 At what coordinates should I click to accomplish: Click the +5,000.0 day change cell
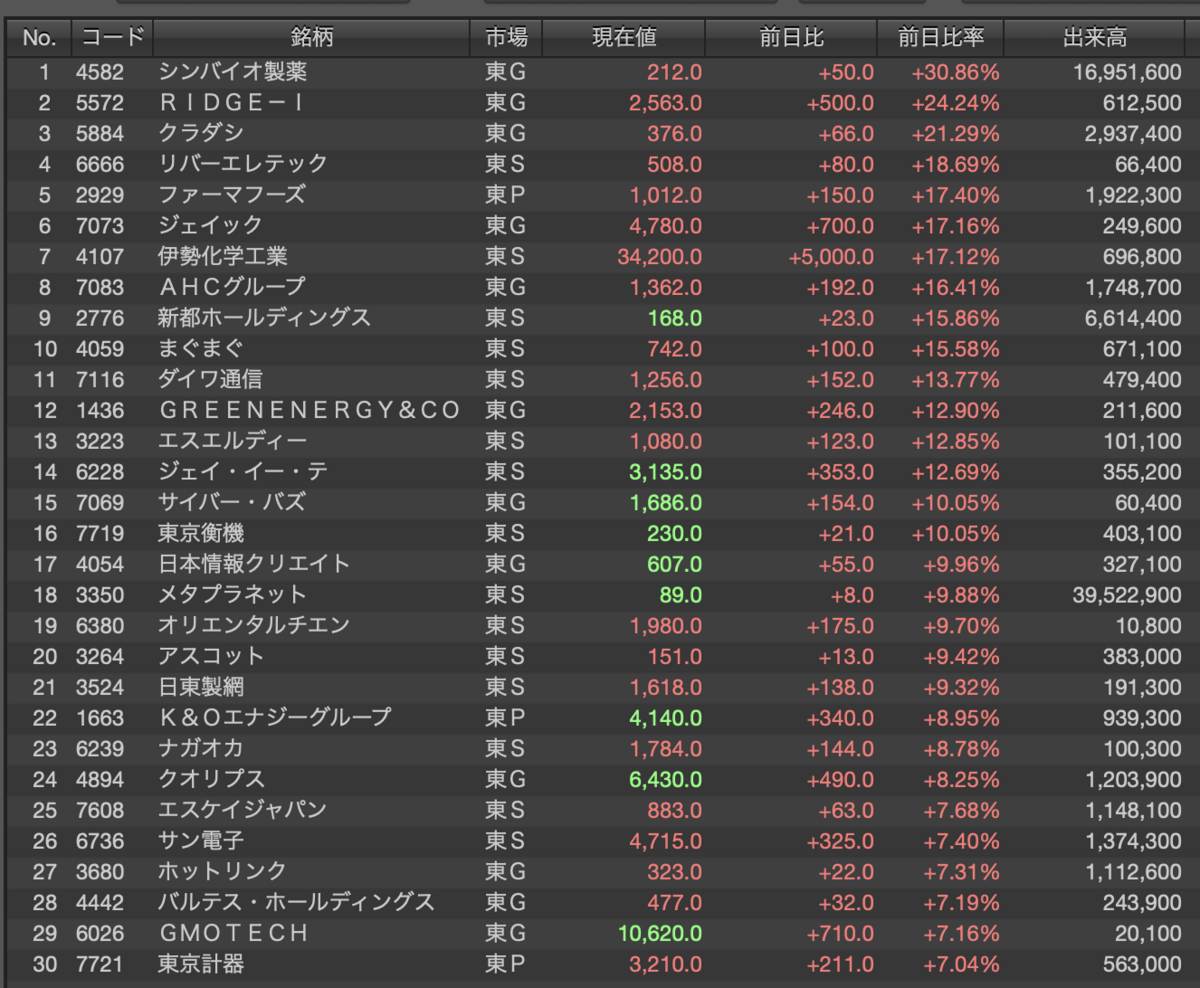pyautogui.click(x=831, y=257)
